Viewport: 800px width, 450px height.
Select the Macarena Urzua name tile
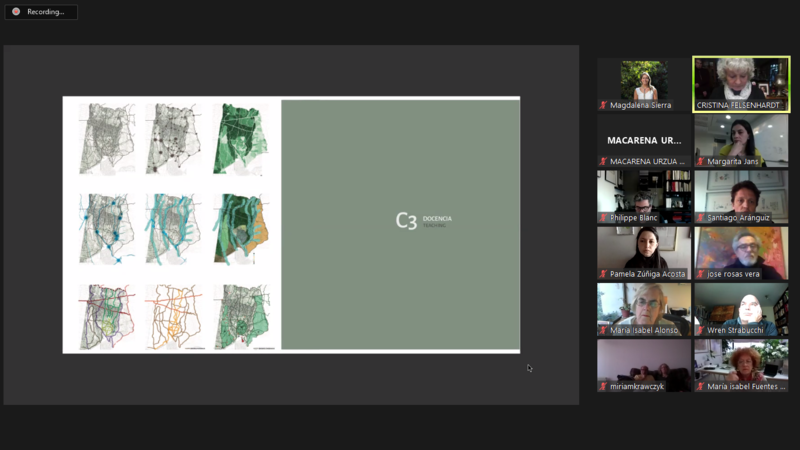pos(644,141)
